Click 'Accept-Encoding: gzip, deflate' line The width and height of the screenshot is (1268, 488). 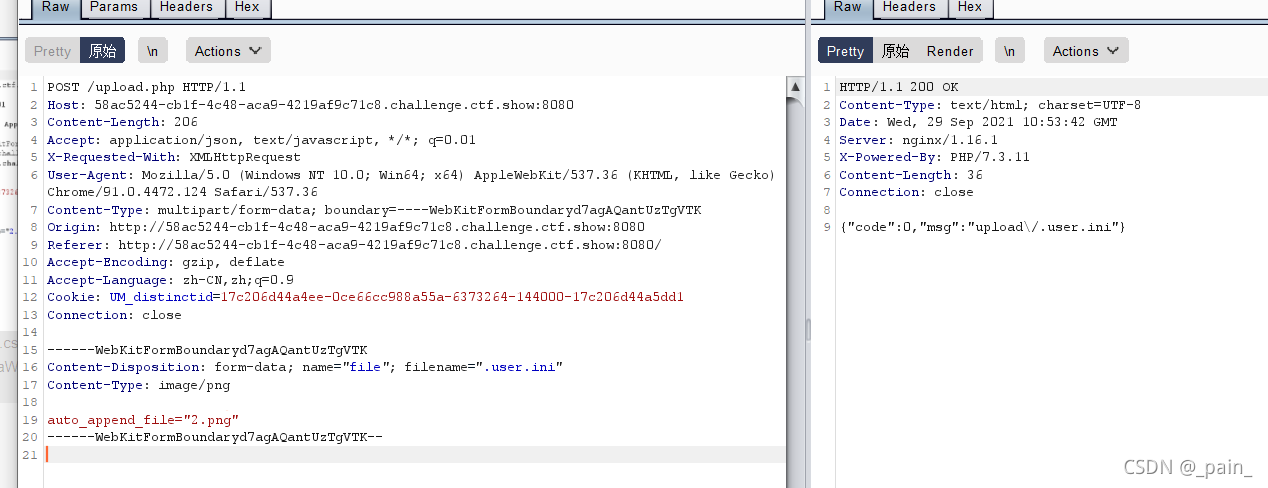click(x=166, y=262)
